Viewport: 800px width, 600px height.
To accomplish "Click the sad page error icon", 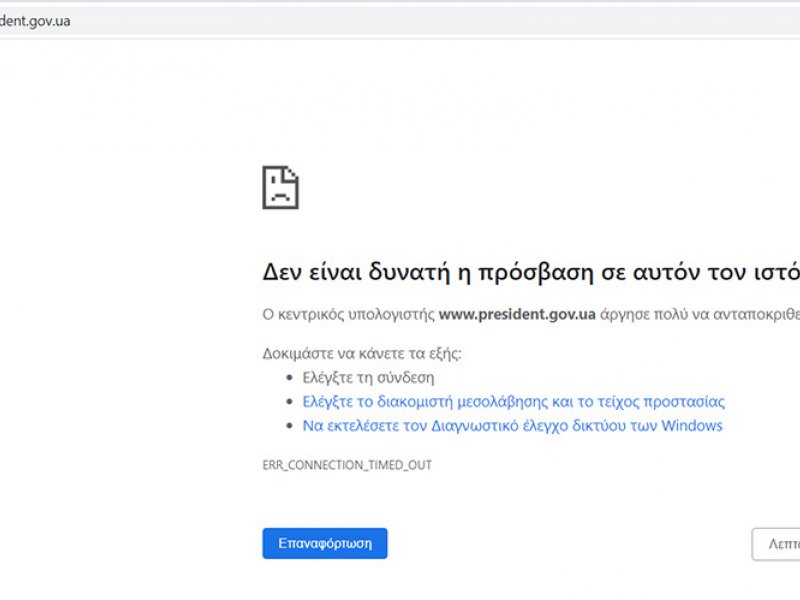I will pyautogui.click(x=280, y=187).
